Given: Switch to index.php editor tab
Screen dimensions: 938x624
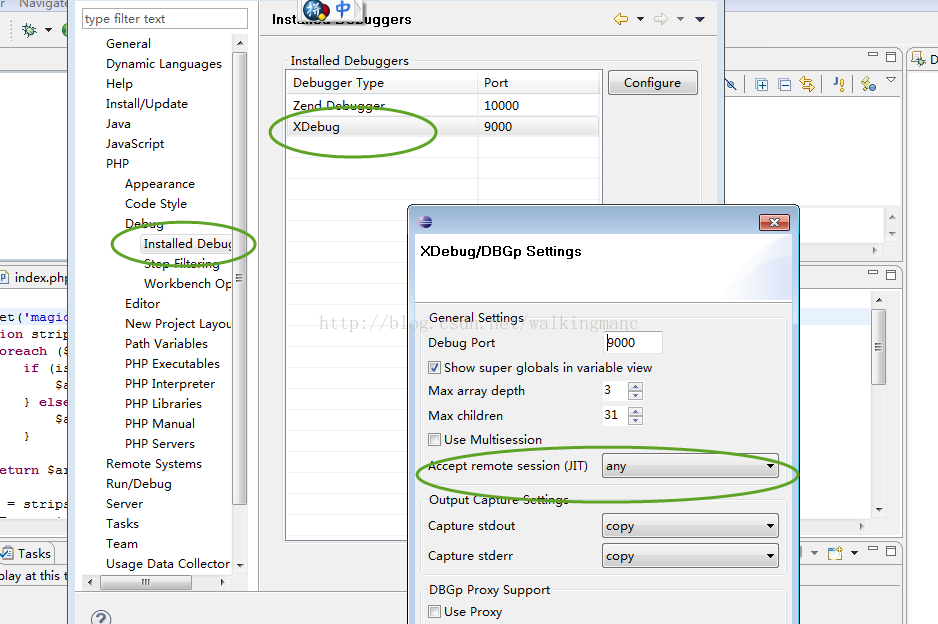Looking at the screenshot, I should pyautogui.click(x=34, y=278).
